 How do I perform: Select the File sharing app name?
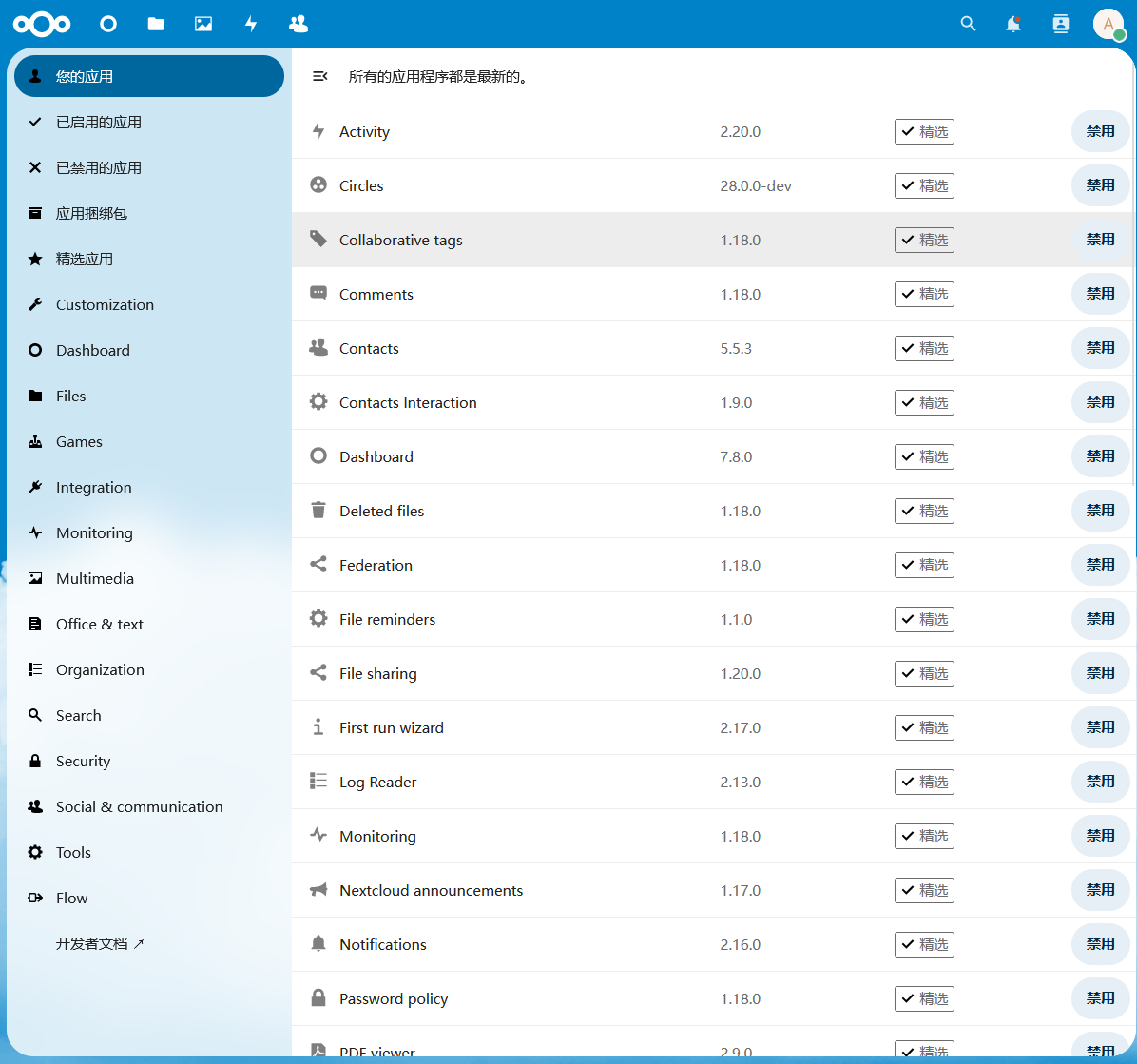tap(377, 674)
